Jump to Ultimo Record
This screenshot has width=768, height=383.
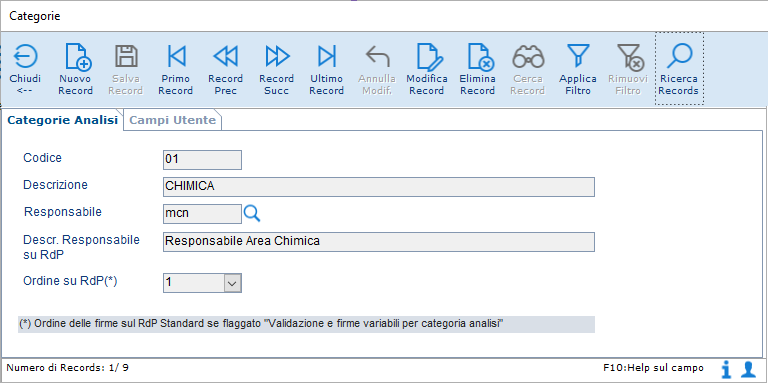(327, 57)
